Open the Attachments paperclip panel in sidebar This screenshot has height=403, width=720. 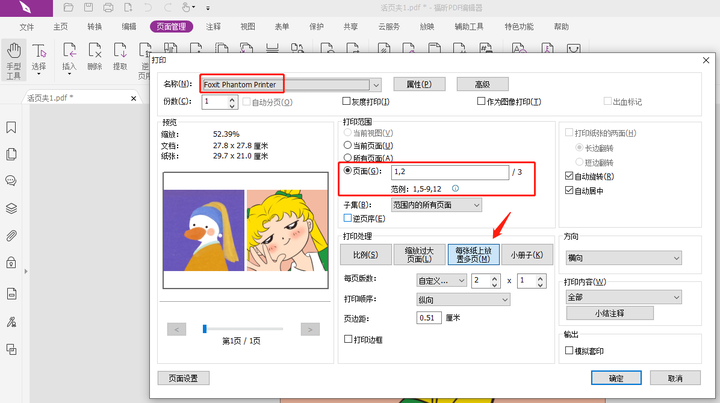(x=11, y=236)
